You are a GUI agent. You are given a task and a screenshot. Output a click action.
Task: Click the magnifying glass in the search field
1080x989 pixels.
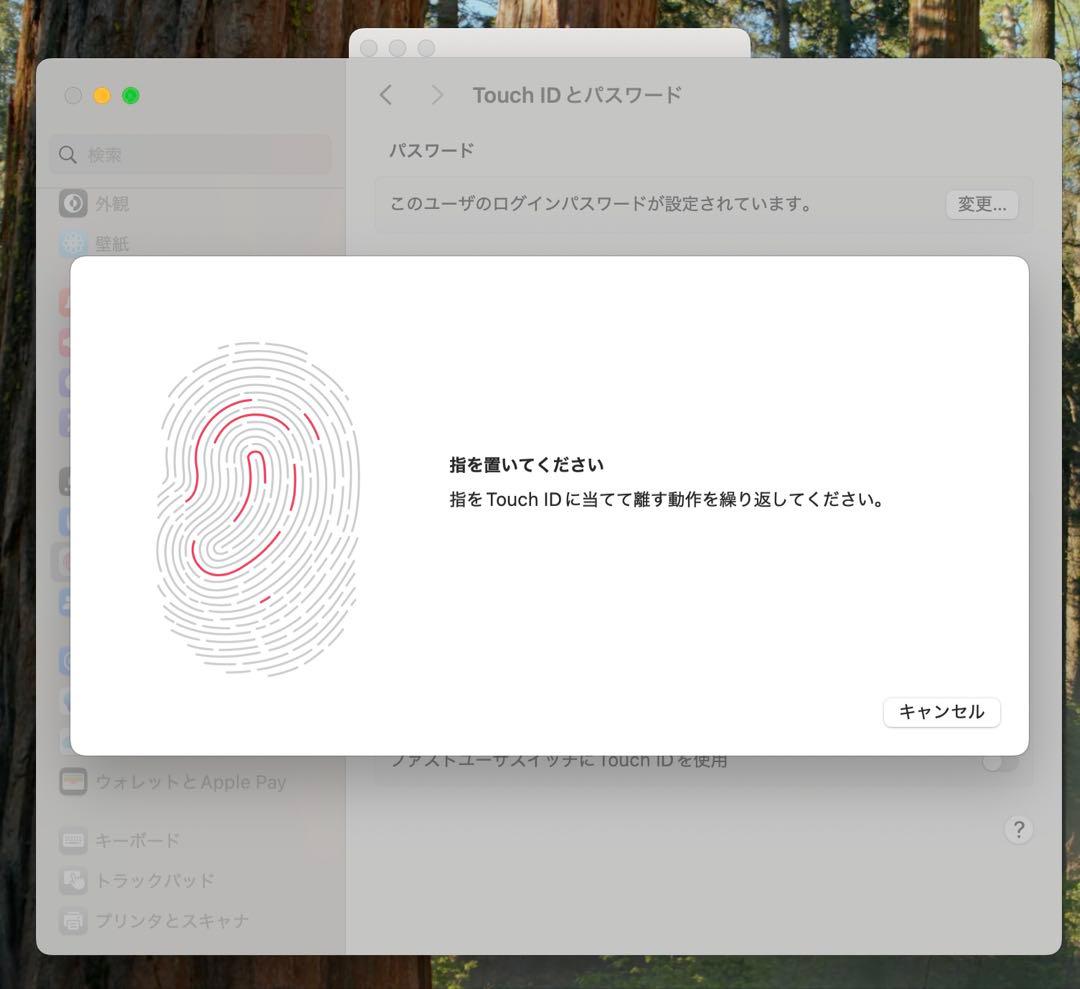pyautogui.click(x=66, y=155)
